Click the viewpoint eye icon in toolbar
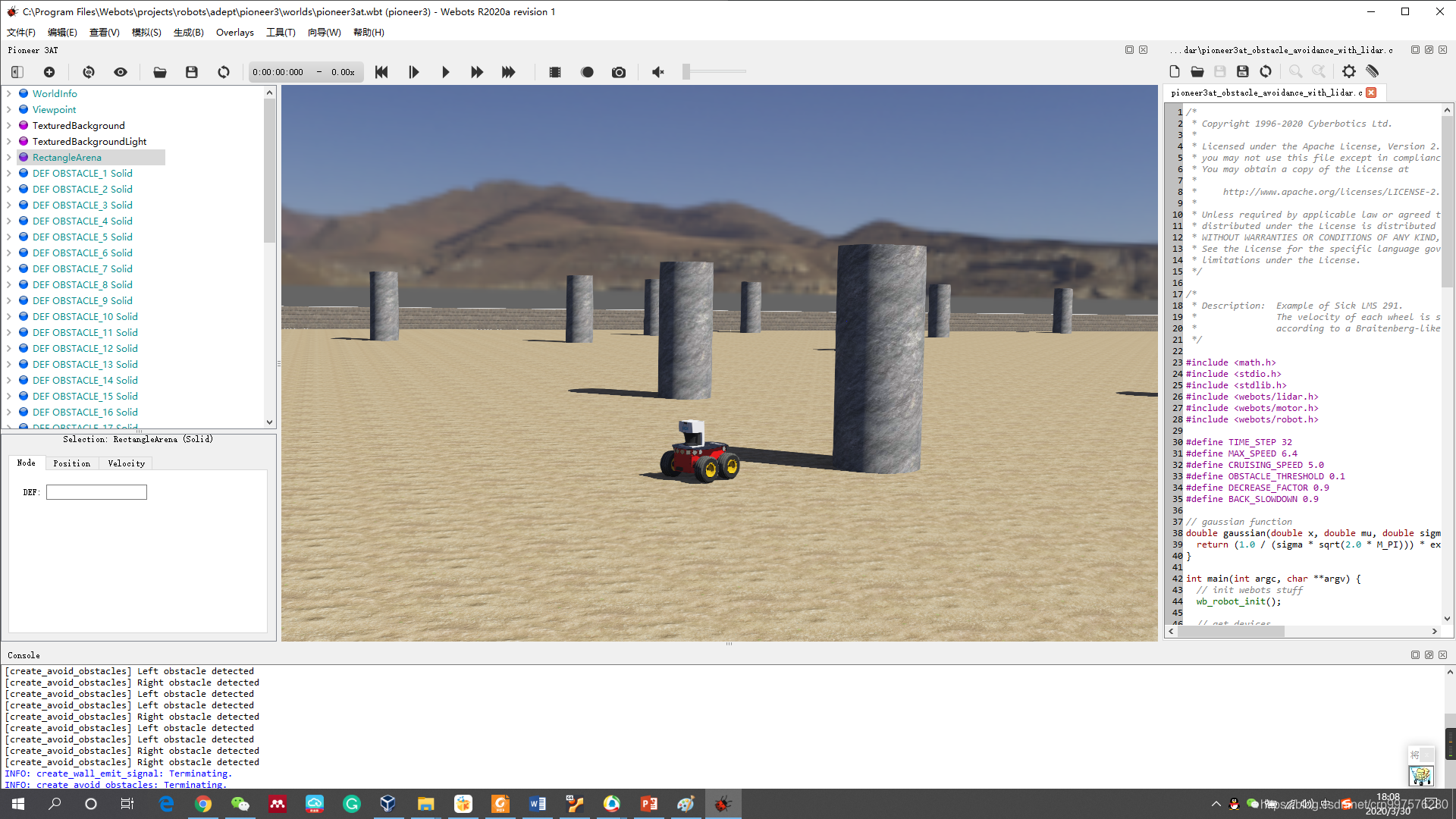Image resolution: width=1456 pixels, height=819 pixels. 121,72
